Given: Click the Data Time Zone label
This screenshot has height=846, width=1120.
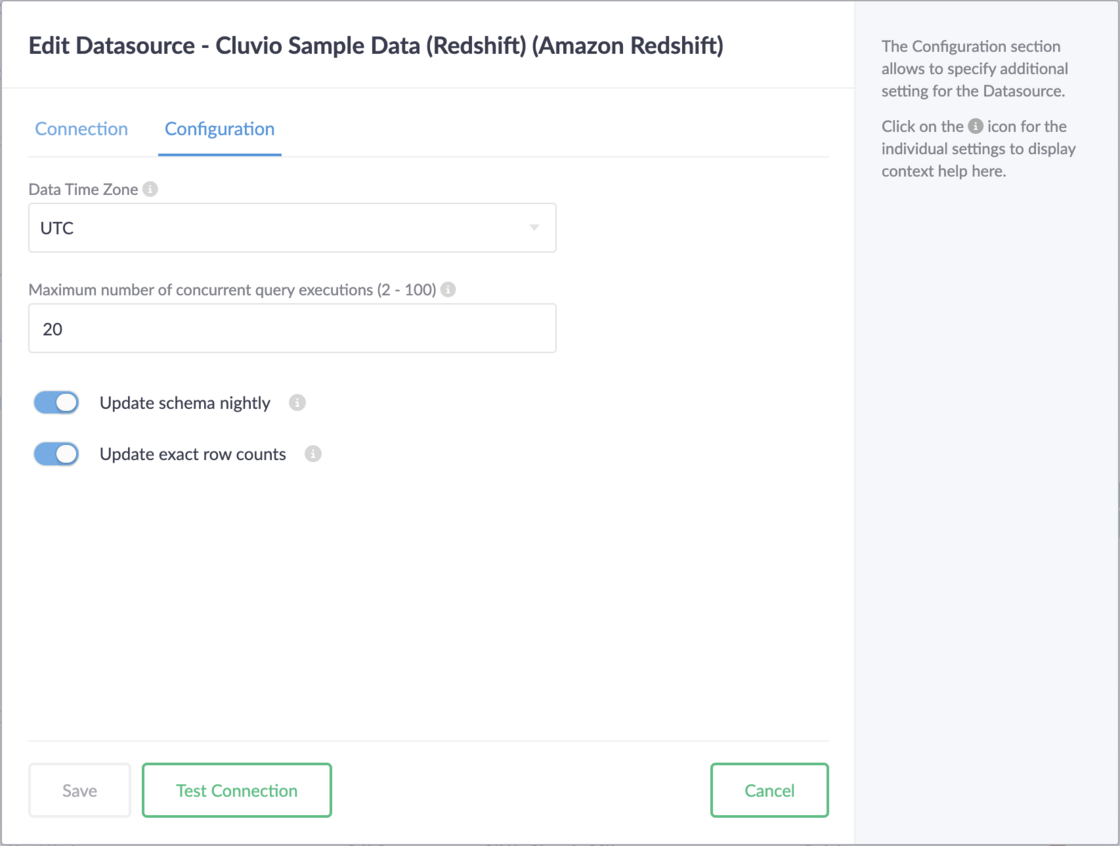Looking at the screenshot, I should [82, 188].
